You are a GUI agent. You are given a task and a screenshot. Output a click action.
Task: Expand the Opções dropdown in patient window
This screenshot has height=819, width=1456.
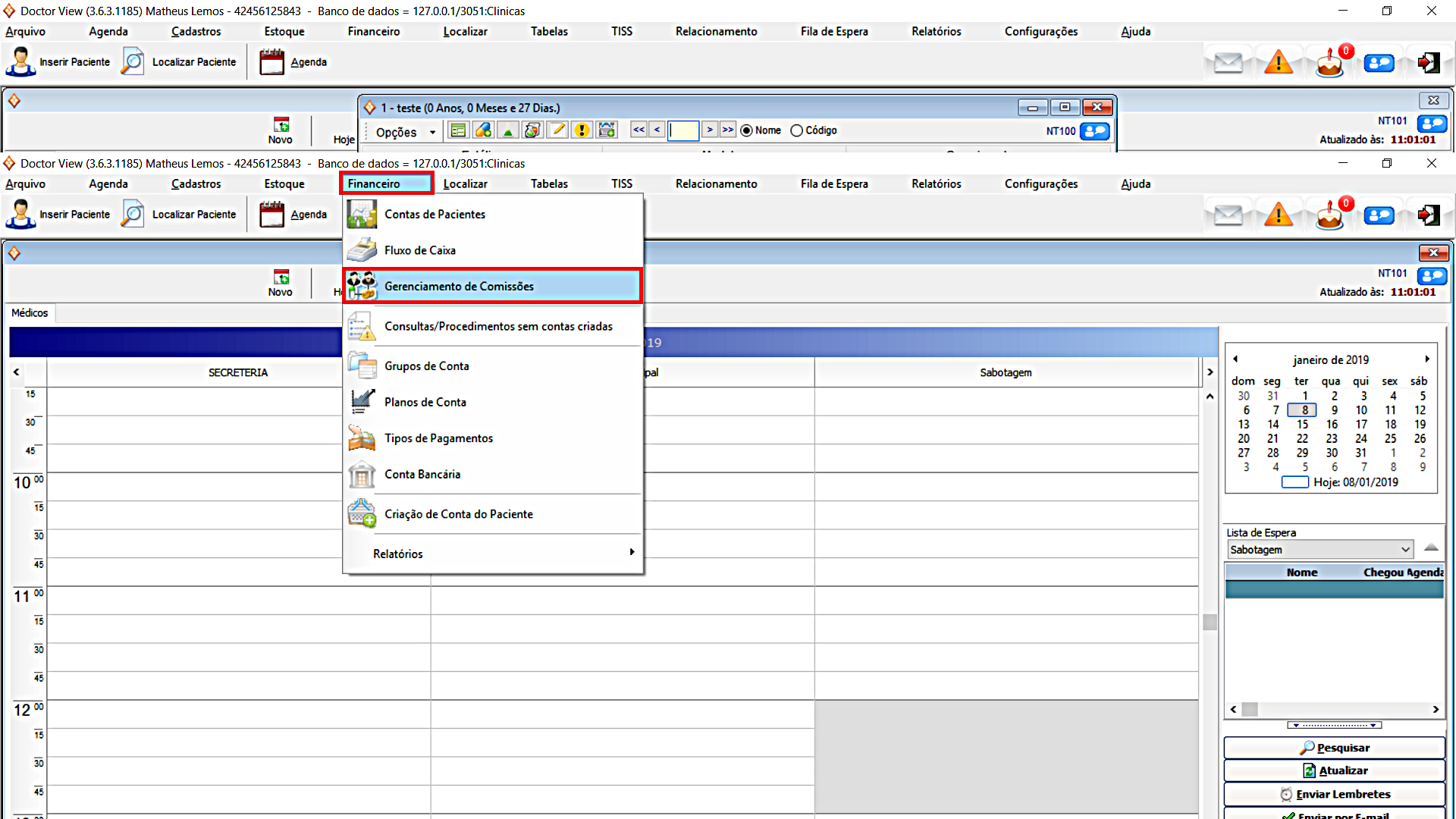click(x=432, y=132)
